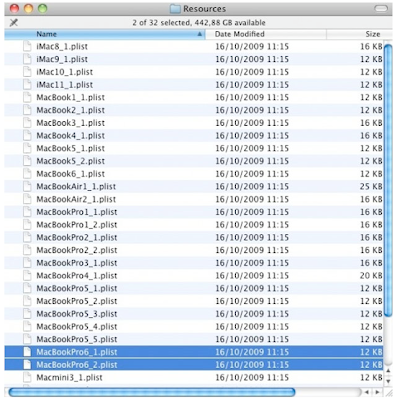Click the file icon of MacBookAir2_1.plist
400x399 pixels.
coord(27,199)
